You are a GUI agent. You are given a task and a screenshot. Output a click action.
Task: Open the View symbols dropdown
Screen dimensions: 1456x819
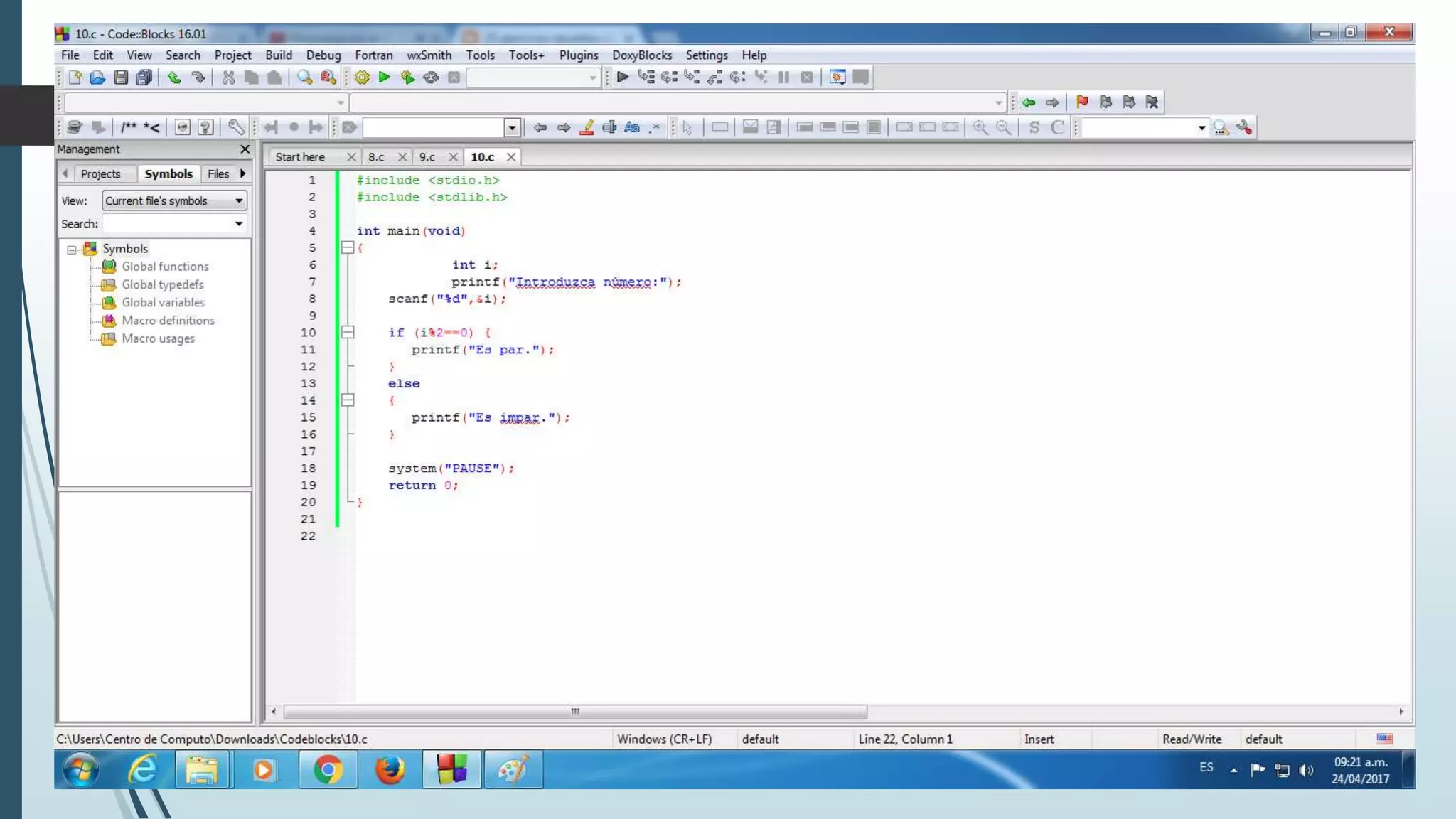[x=239, y=201]
